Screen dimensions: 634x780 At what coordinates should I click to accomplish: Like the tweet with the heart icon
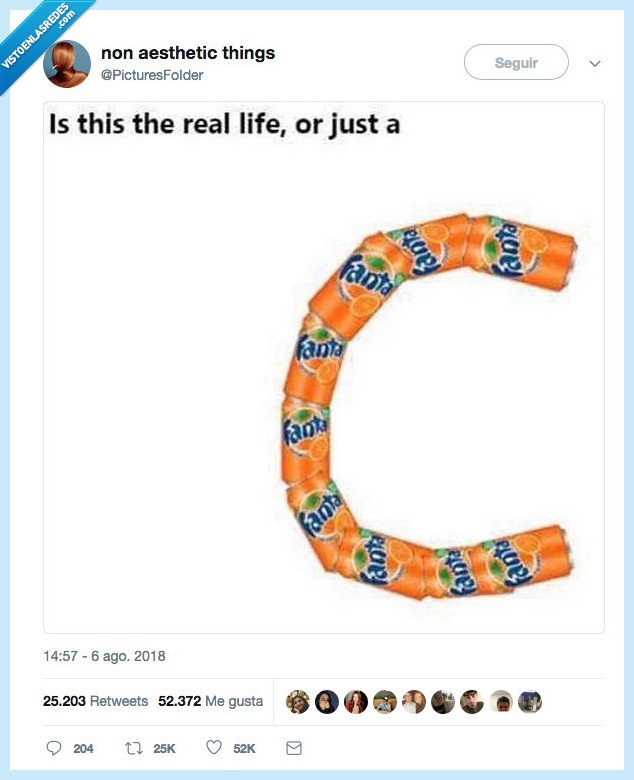click(x=213, y=748)
